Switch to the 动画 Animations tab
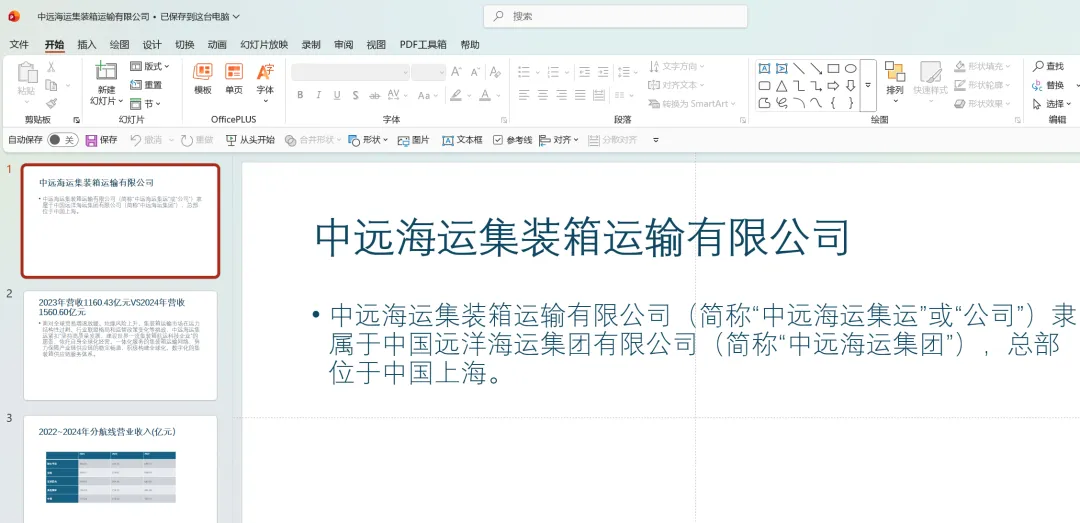Viewport: 1080px width, 523px height. [x=217, y=45]
